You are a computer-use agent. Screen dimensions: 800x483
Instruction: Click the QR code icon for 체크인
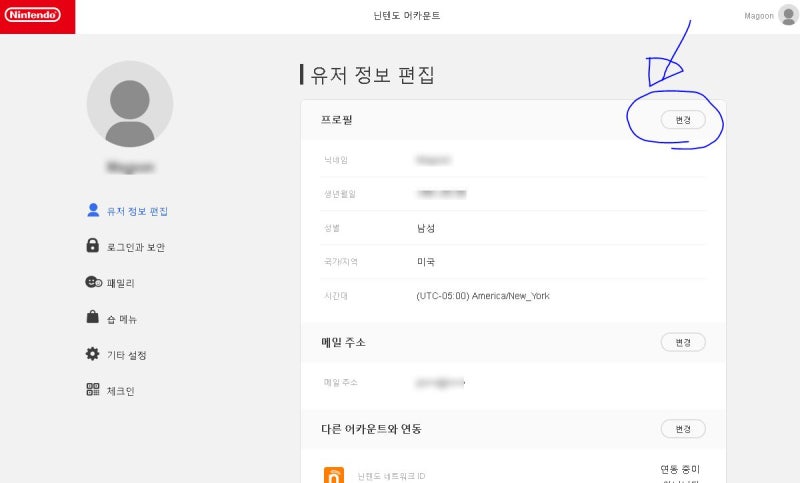pyautogui.click(x=93, y=389)
